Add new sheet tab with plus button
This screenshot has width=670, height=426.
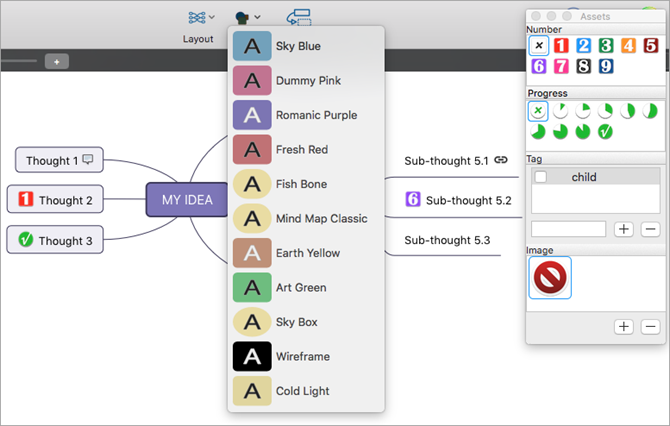tap(57, 62)
